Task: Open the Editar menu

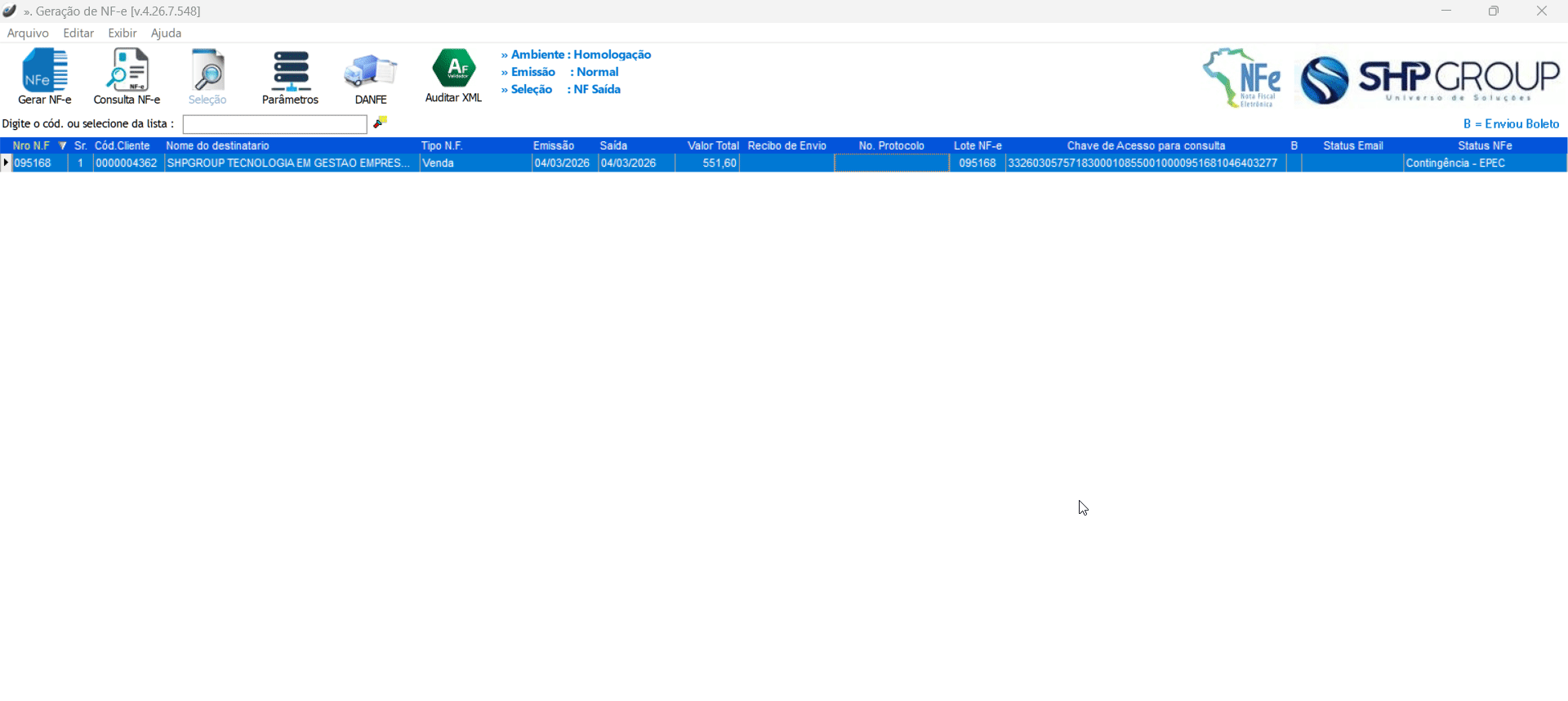Action: point(78,33)
